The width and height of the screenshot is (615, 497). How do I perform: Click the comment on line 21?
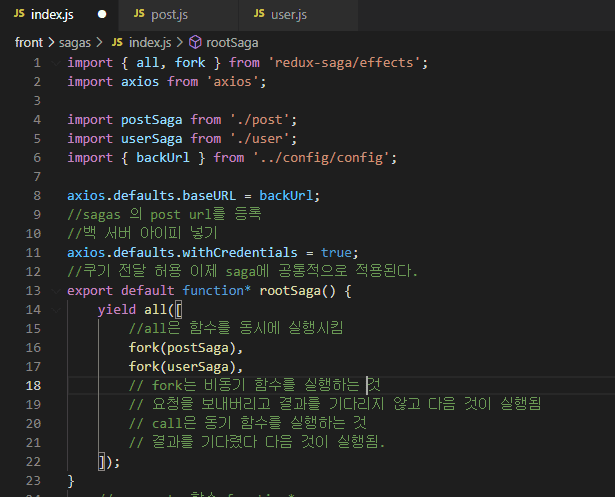[257, 442]
